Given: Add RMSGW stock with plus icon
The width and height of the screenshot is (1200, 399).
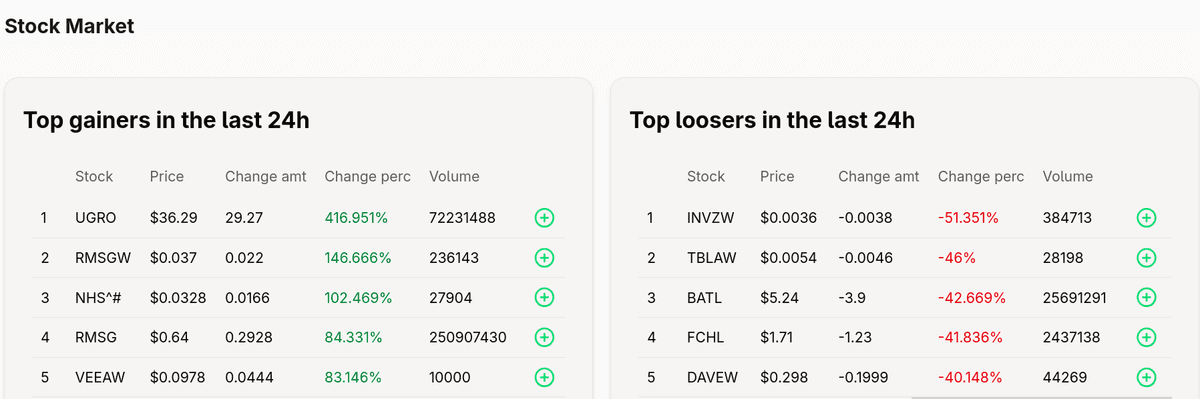Looking at the screenshot, I should (544, 257).
